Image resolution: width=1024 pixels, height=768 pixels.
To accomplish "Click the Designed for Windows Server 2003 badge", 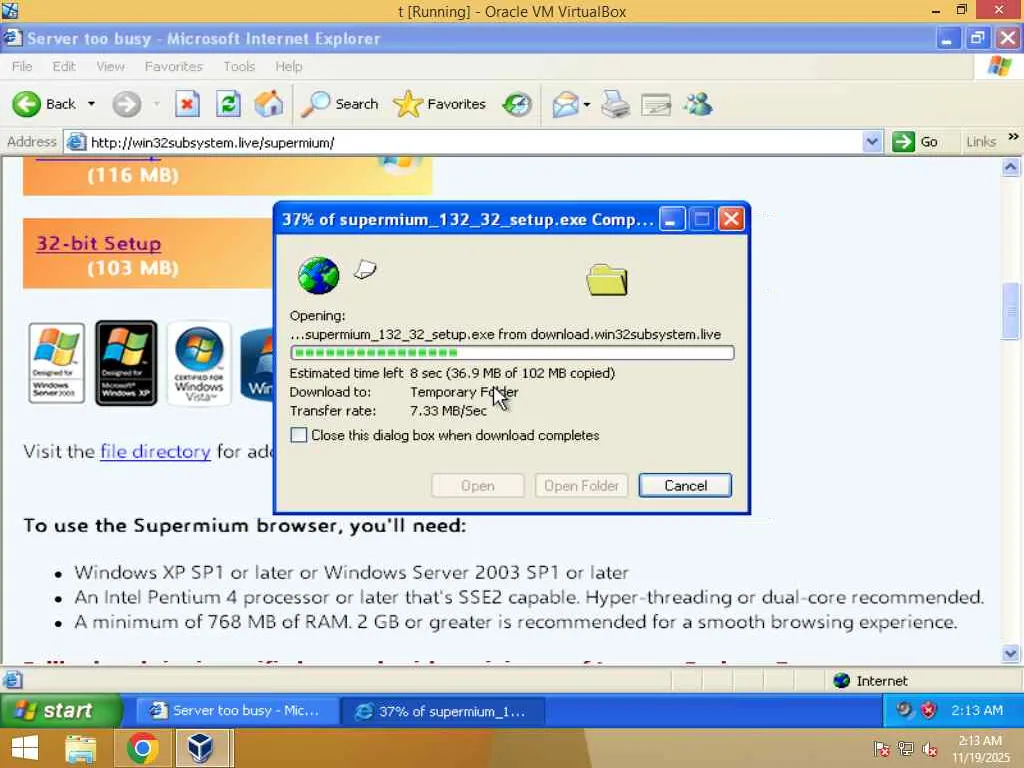I will pyautogui.click(x=57, y=363).
